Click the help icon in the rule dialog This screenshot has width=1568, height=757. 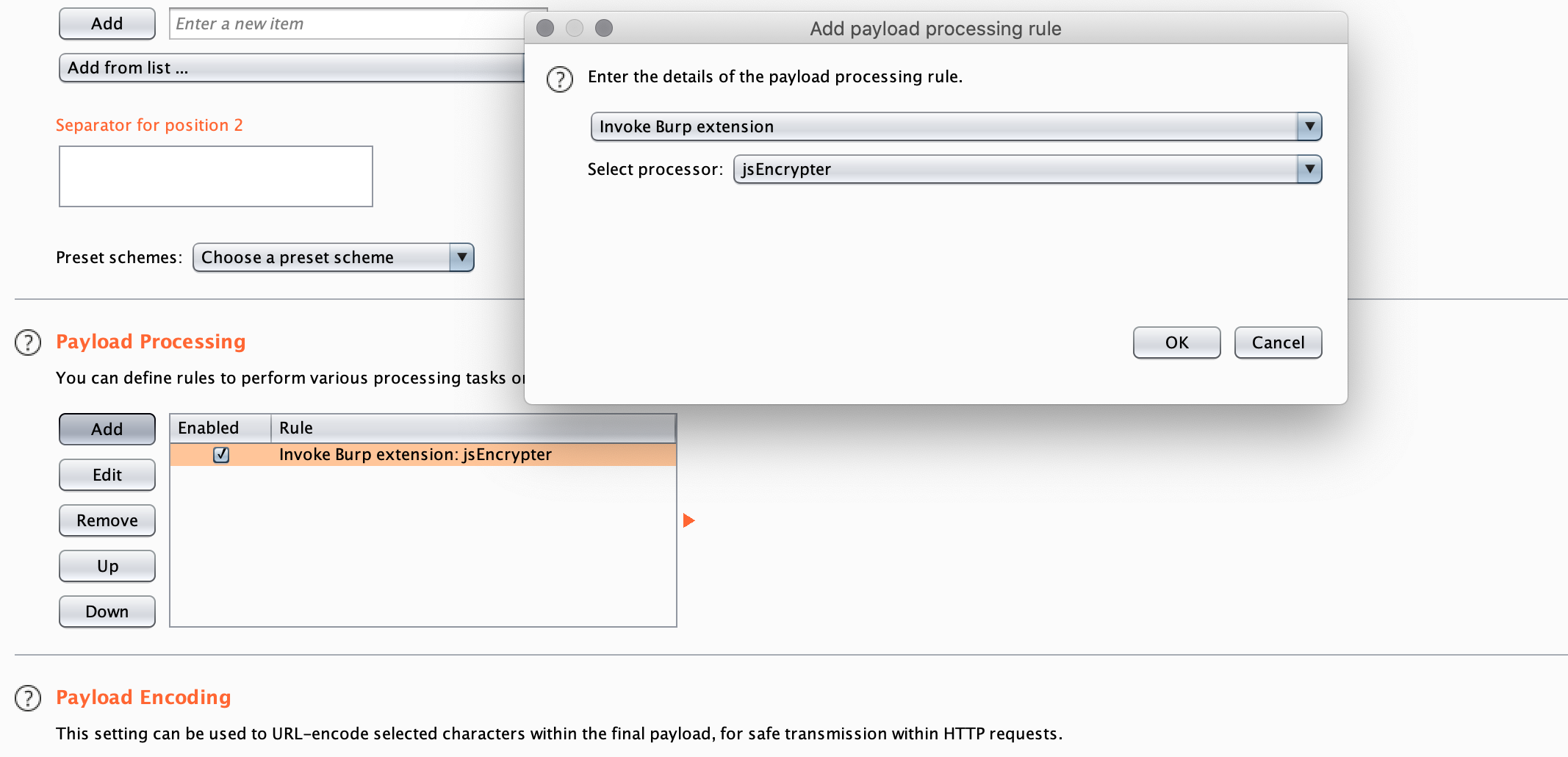559,79
